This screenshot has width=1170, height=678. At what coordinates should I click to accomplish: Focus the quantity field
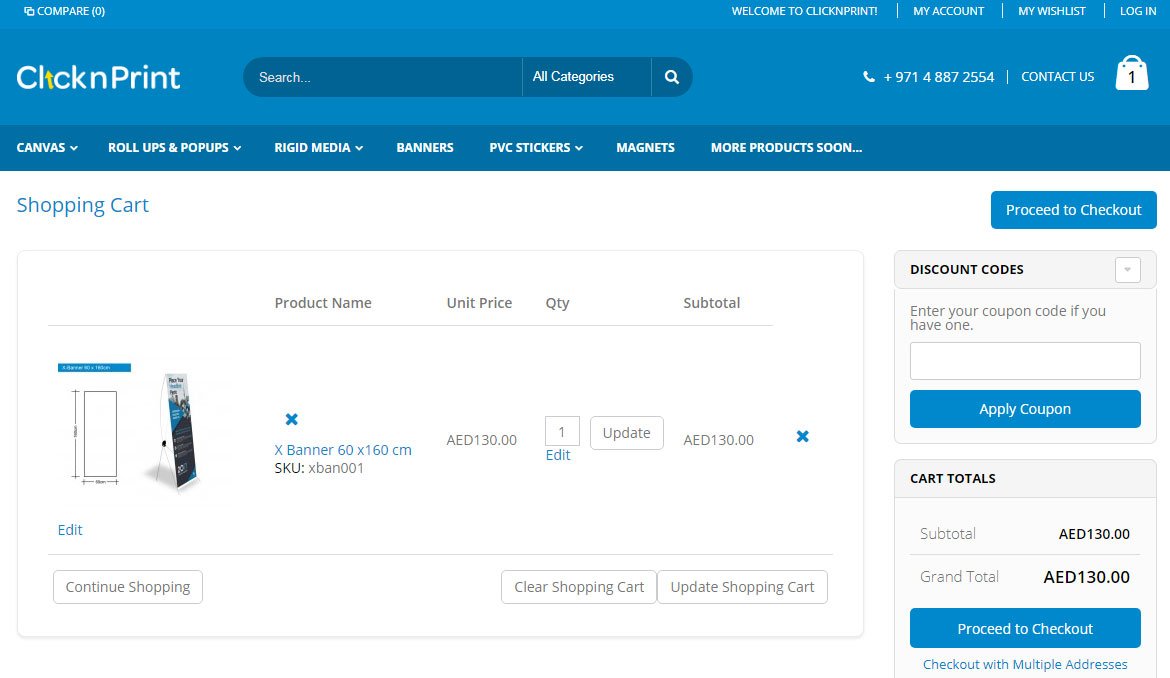[x=562, y=432]
